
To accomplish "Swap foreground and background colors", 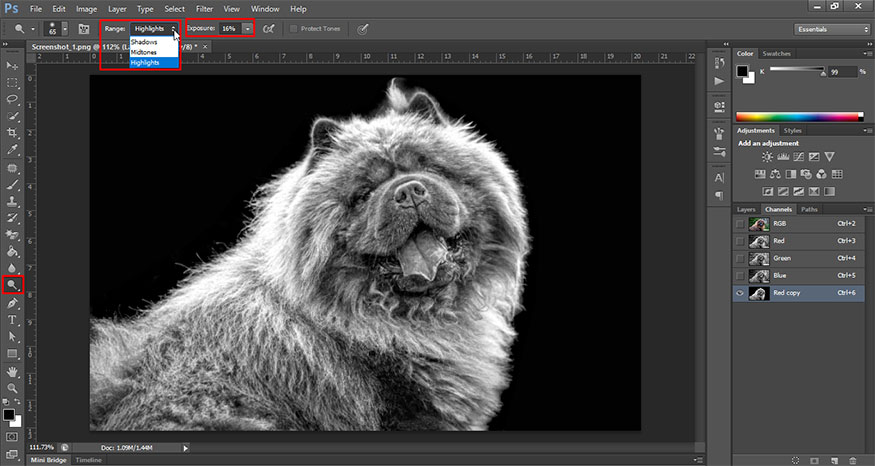I will 17,402.
